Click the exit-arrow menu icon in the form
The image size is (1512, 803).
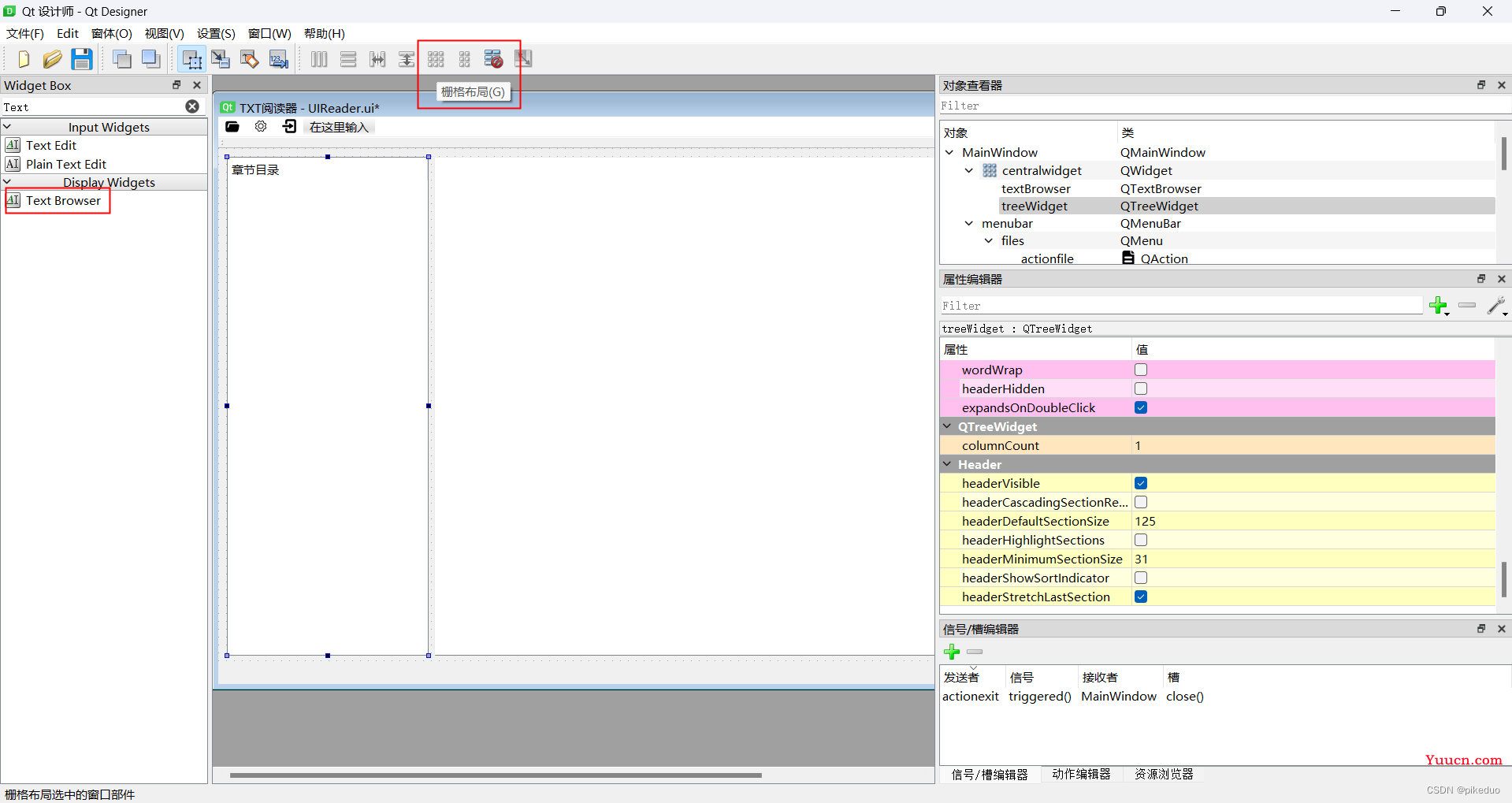click(290, 127)
